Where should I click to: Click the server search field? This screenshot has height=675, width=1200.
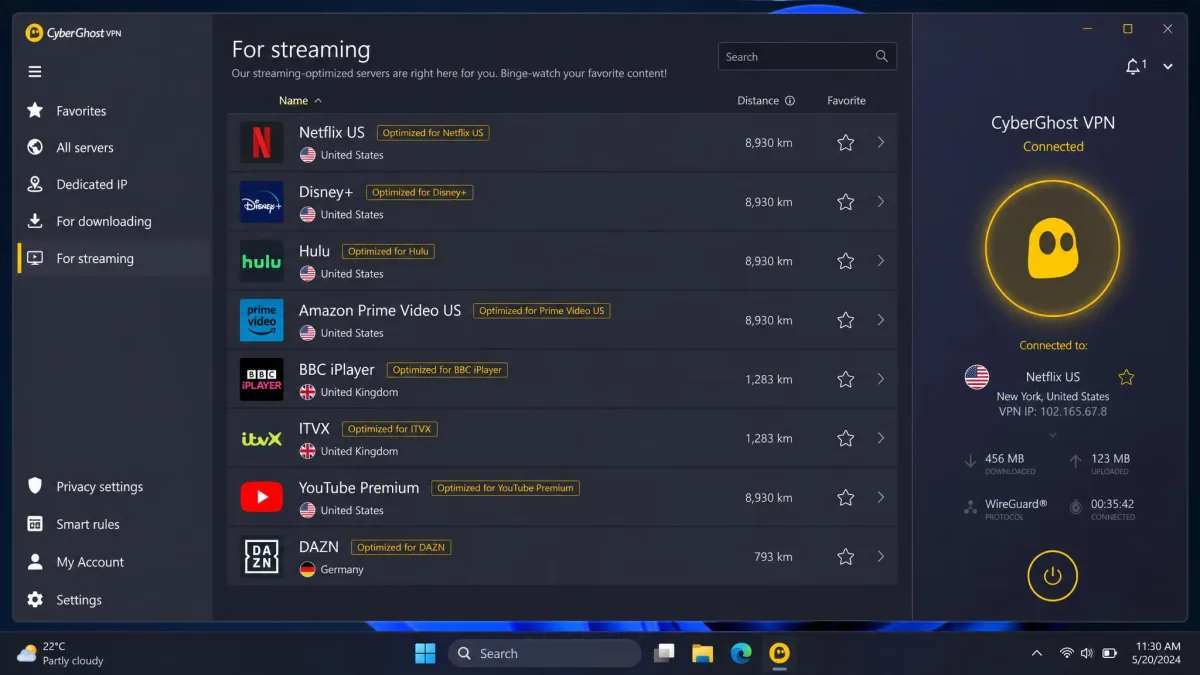pyautogui.click(x=807, y=57)
